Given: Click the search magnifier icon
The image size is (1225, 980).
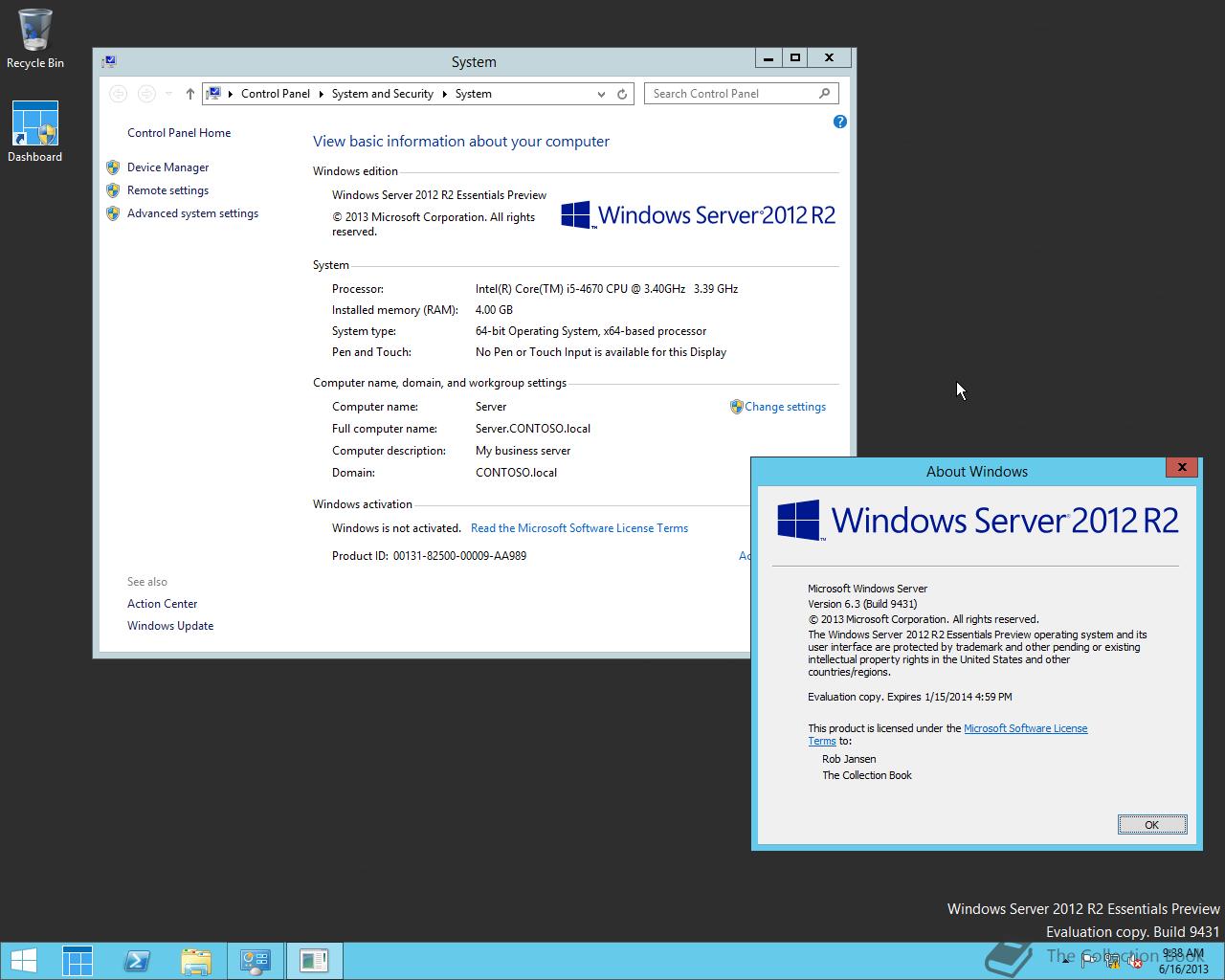Looking at the screenshot, I should click(825, 93).
